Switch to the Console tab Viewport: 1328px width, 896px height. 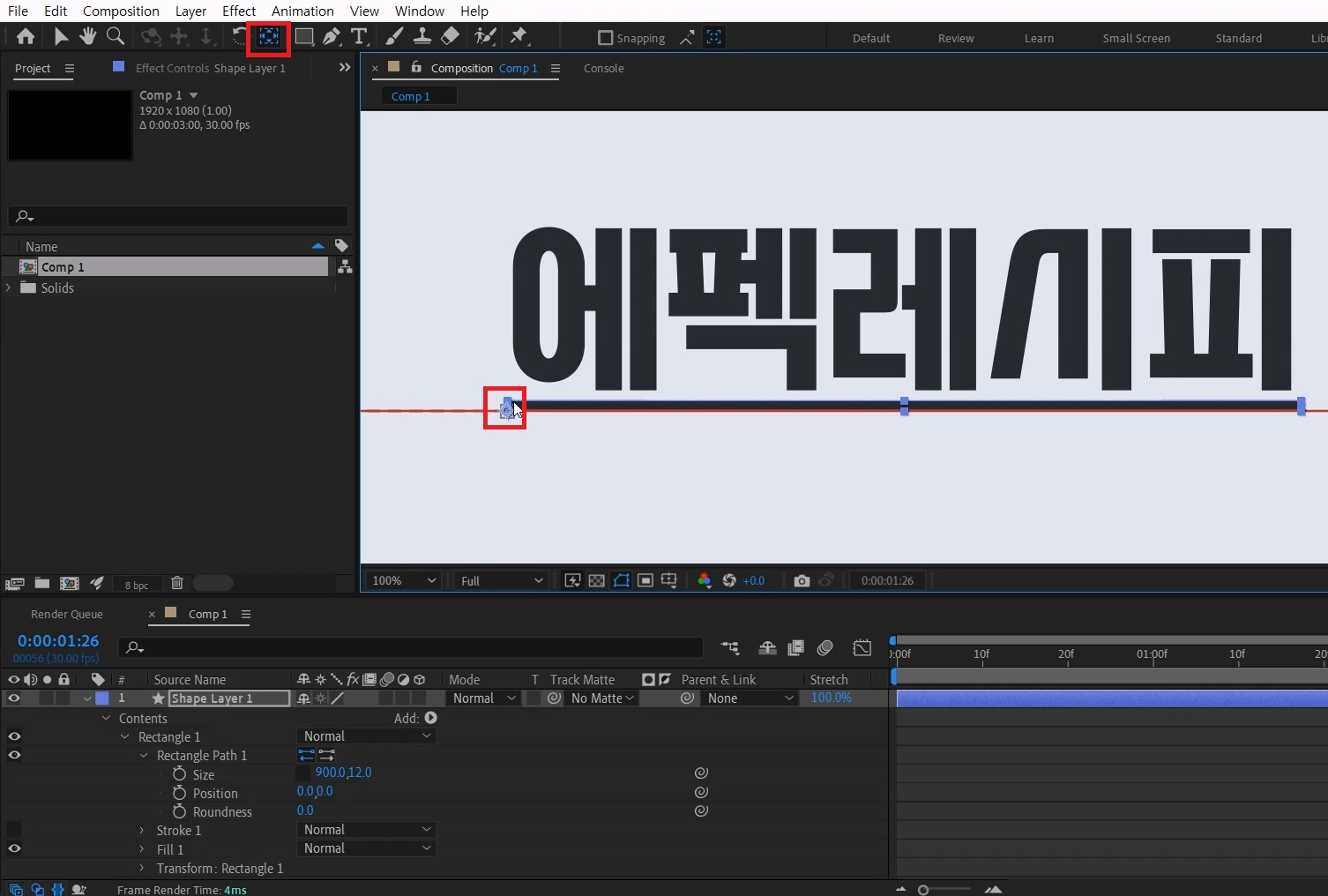click(604, 68)
